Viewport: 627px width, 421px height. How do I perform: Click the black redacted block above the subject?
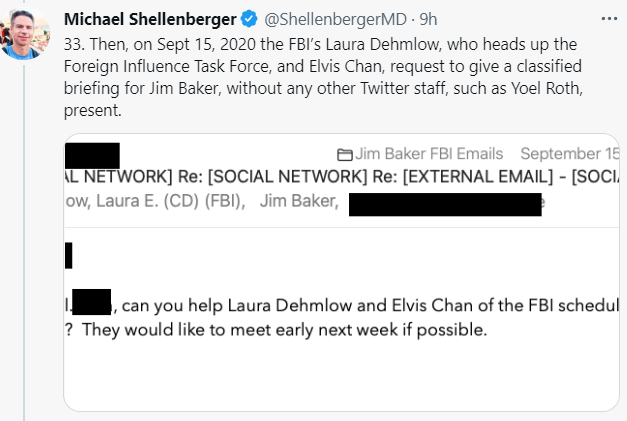(92, 156)
